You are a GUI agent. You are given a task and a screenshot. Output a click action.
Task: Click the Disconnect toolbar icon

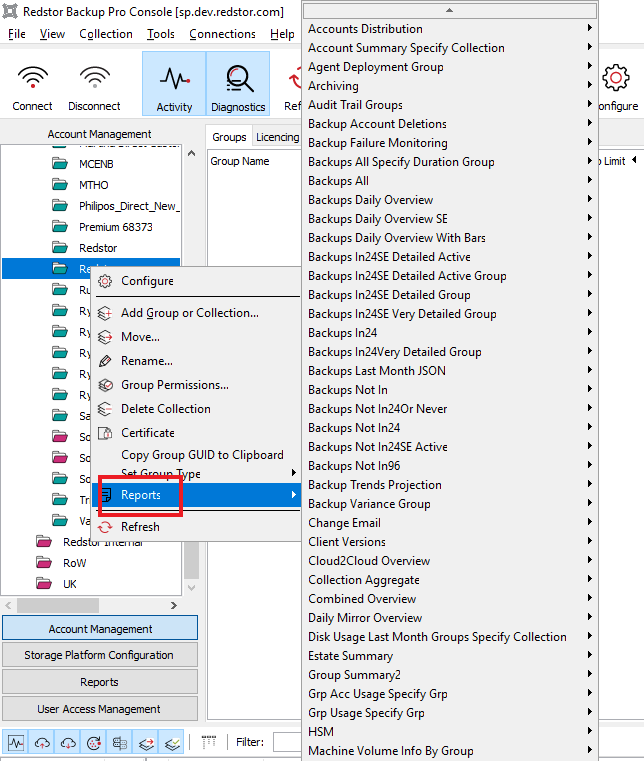click(95, 78)
